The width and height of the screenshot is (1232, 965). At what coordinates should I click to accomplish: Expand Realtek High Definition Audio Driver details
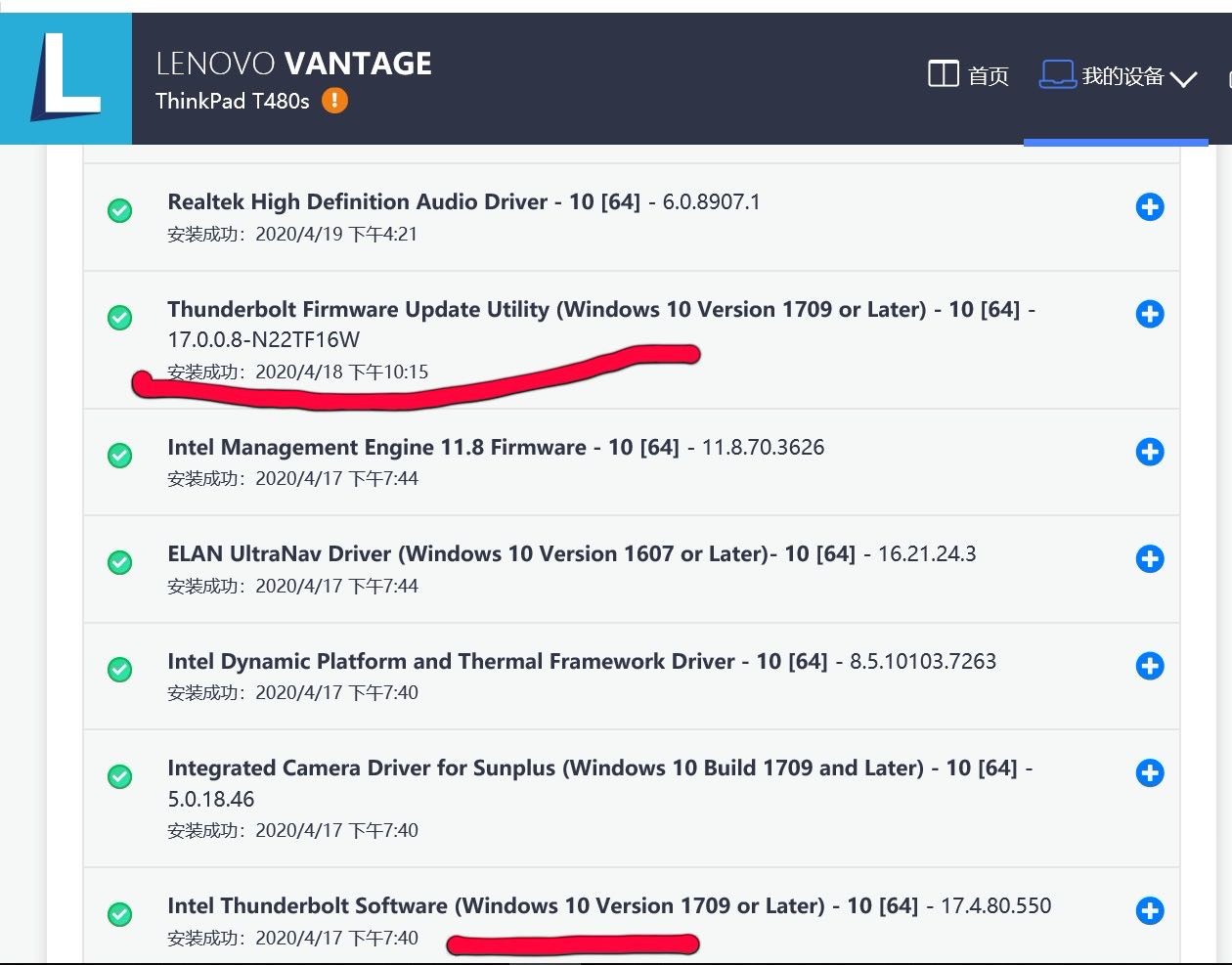pos(1149,207)
